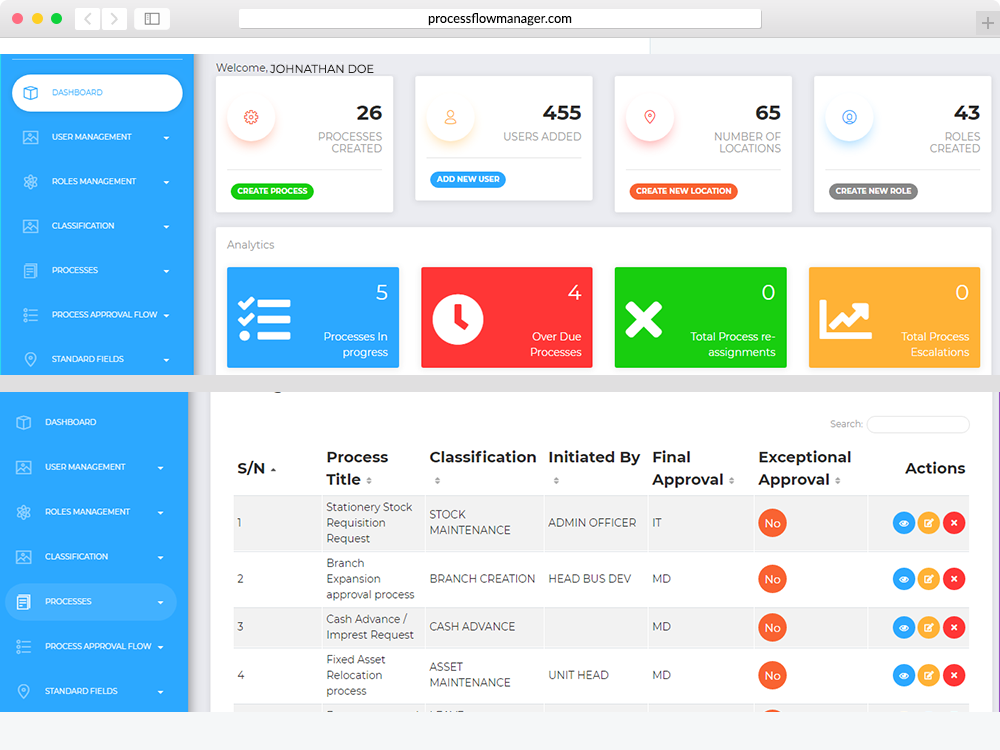Click the Create New Location button
1000x750 pixels.
pyautogui.click(x=684, y=191)
